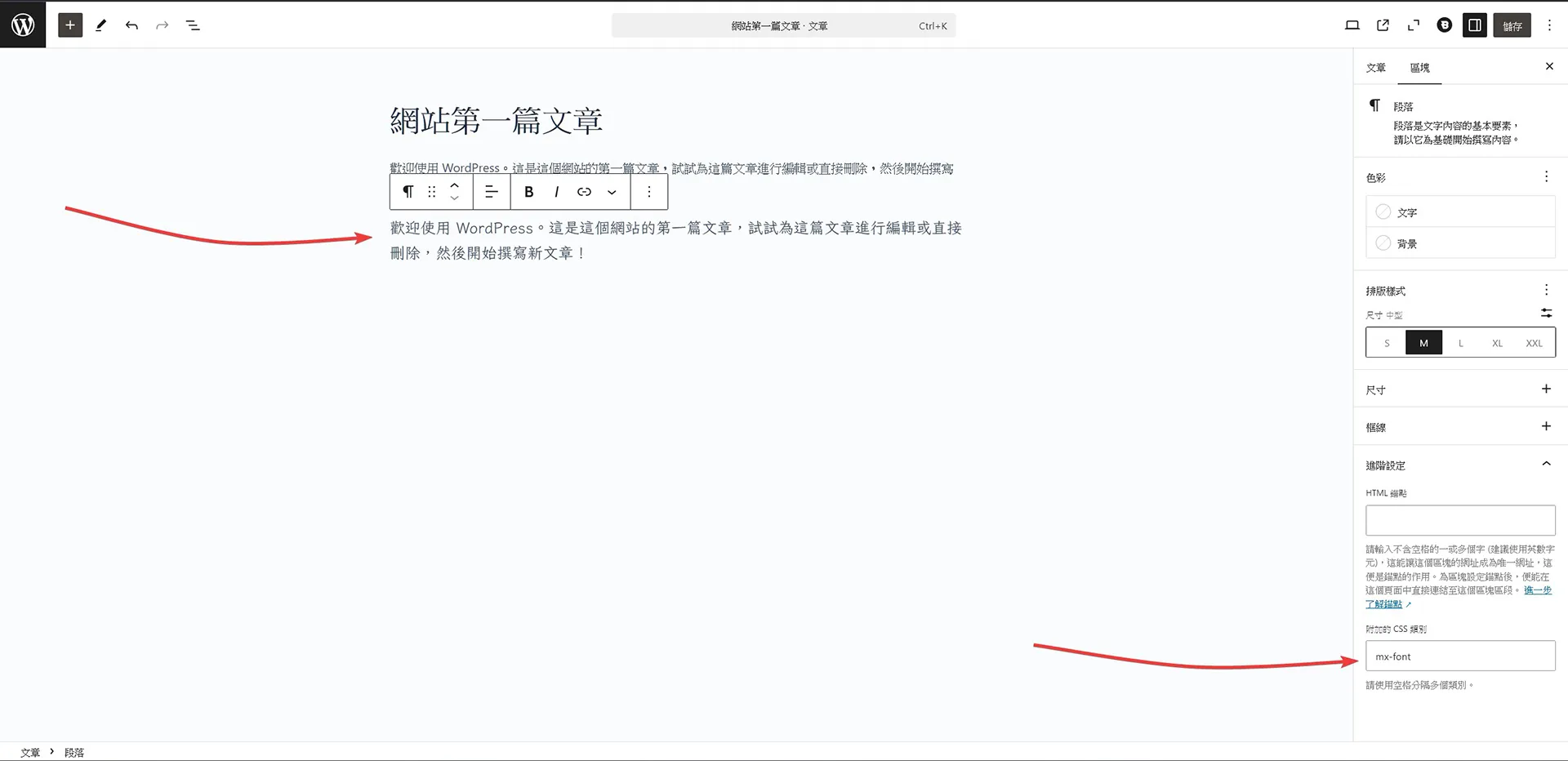1568x761 pixels.
Task: Toggle bold formatting
Action: tap(528, 192)
